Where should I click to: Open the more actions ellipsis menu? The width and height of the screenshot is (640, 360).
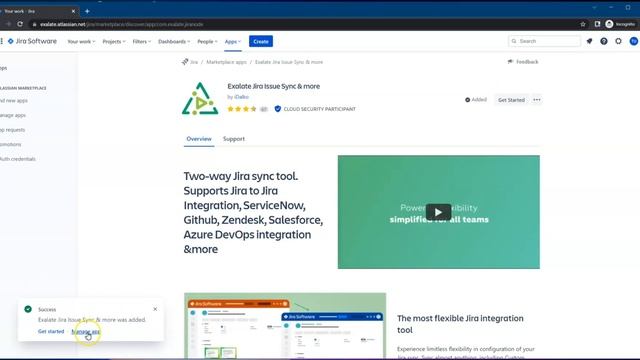[537, 100]
